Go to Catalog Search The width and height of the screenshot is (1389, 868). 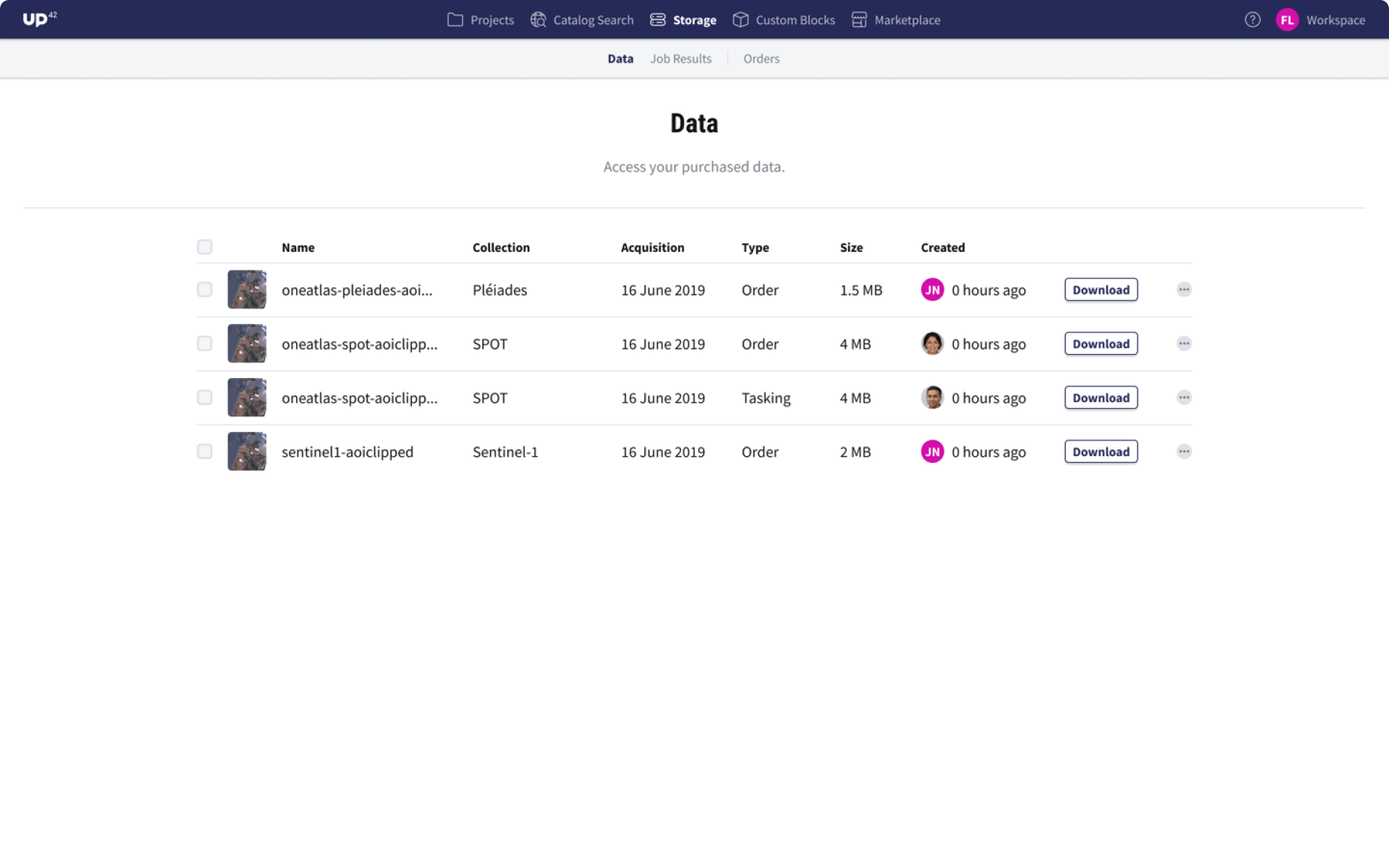coord(582,20)
